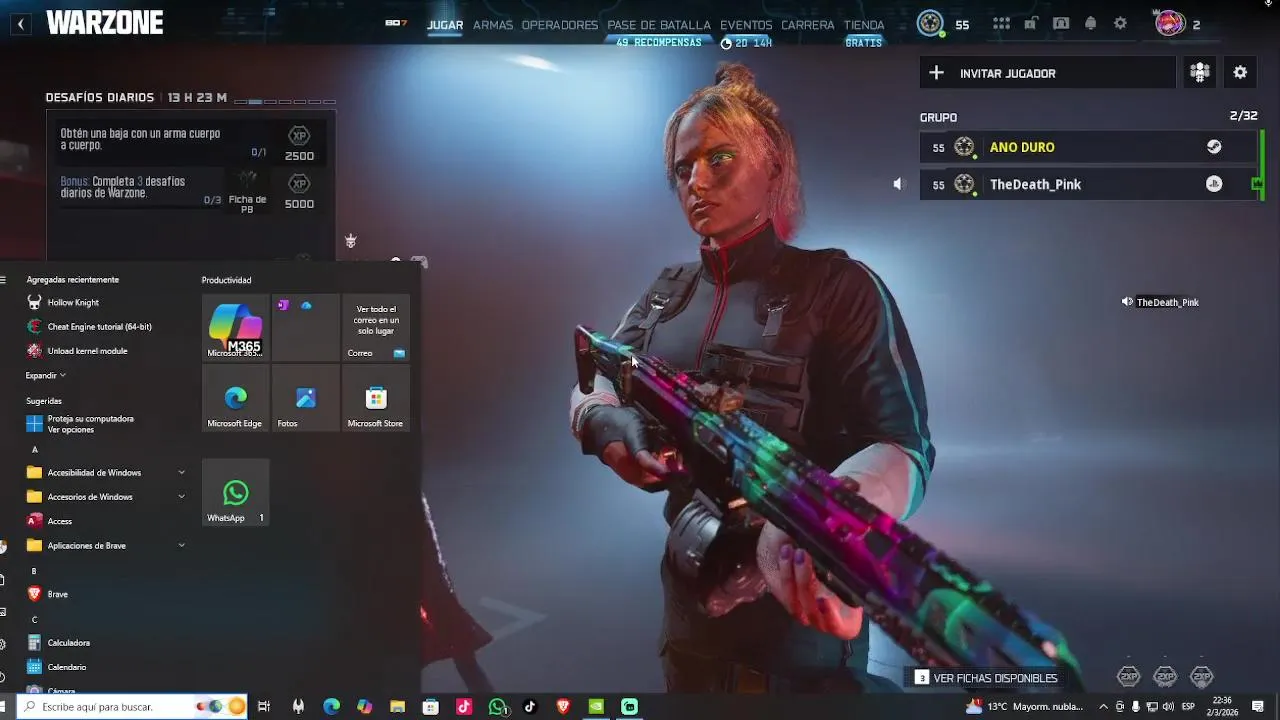Click the daily challenges page indicator

(x=285, y=101)
